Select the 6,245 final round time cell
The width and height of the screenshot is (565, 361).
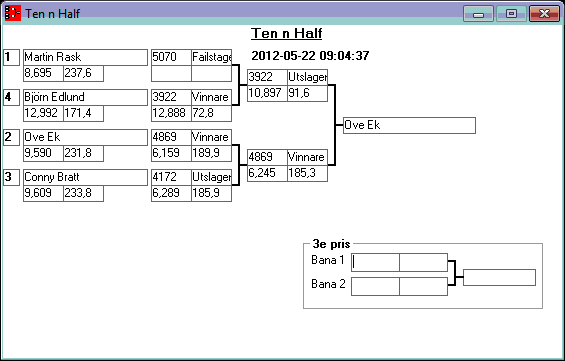coord(267,173)
